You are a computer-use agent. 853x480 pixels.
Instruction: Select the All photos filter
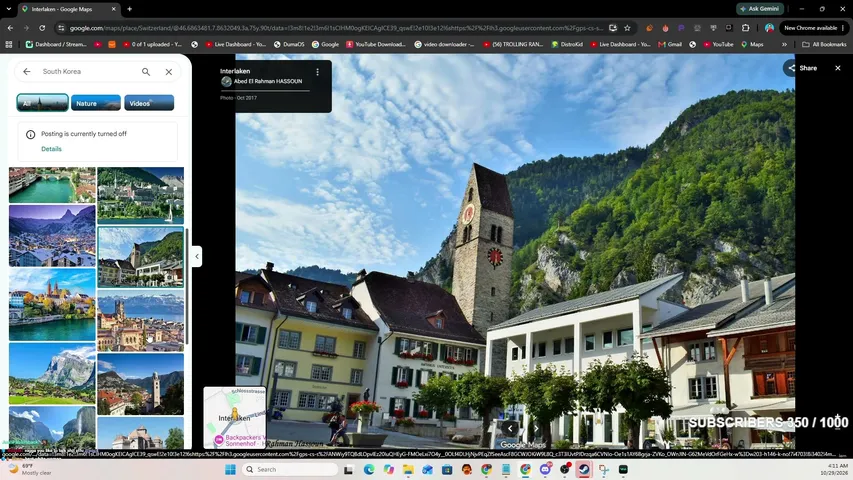42,102
